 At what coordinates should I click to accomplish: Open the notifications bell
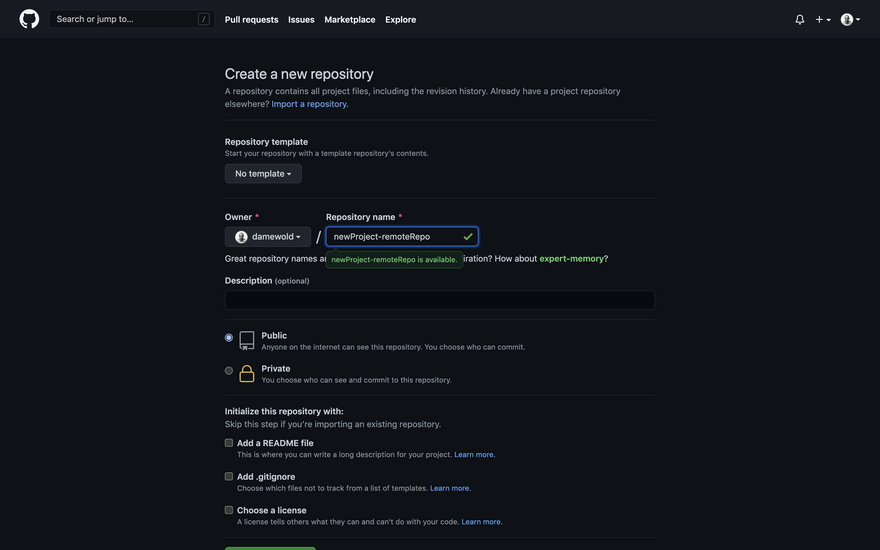(x=799, y=19)
